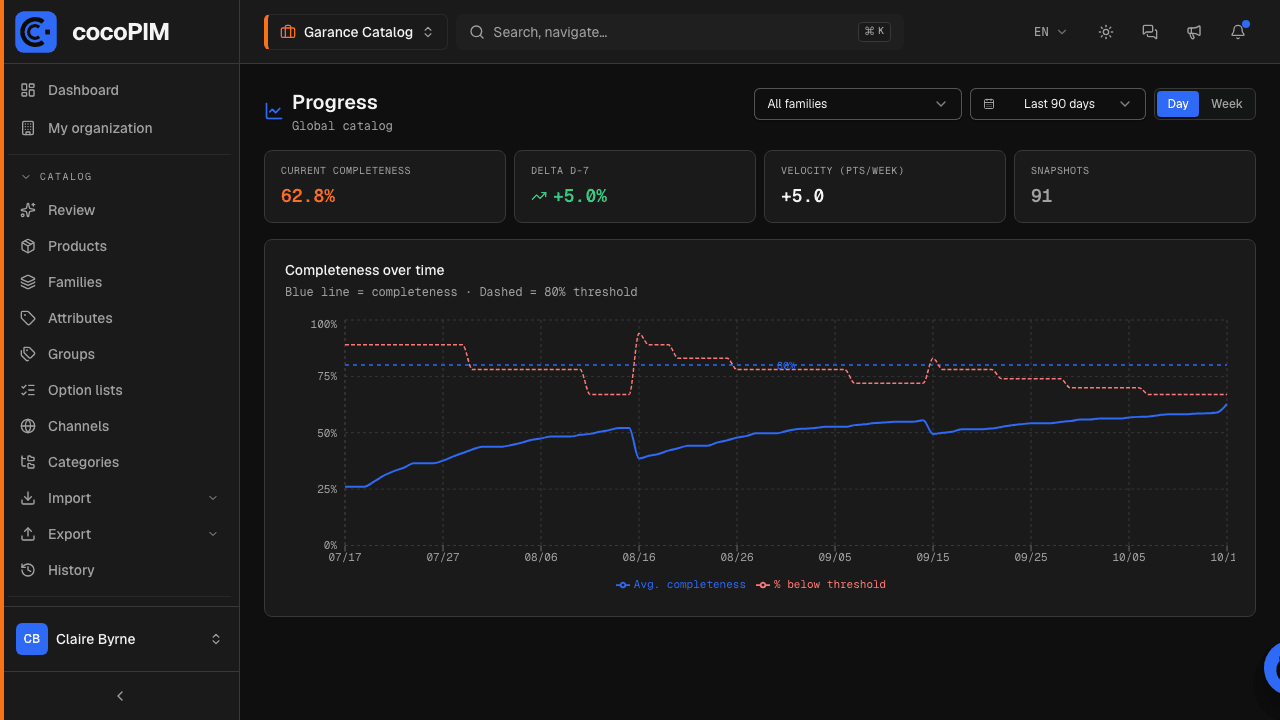The width and height of the screenshot is (1280, 720).
Task: Expand the Export submenu
Action: pyautogui.click(x=120, y=534)
